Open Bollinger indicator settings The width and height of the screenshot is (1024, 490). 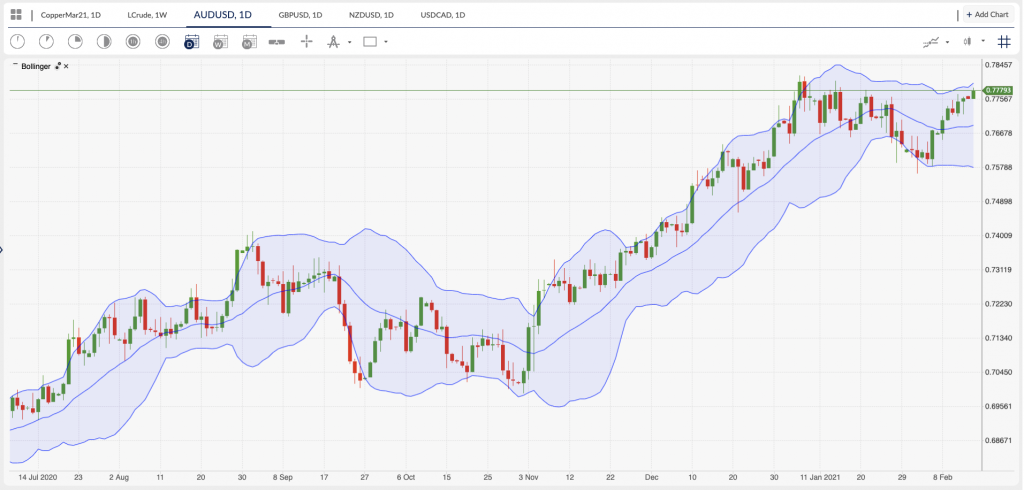(58, 66)
